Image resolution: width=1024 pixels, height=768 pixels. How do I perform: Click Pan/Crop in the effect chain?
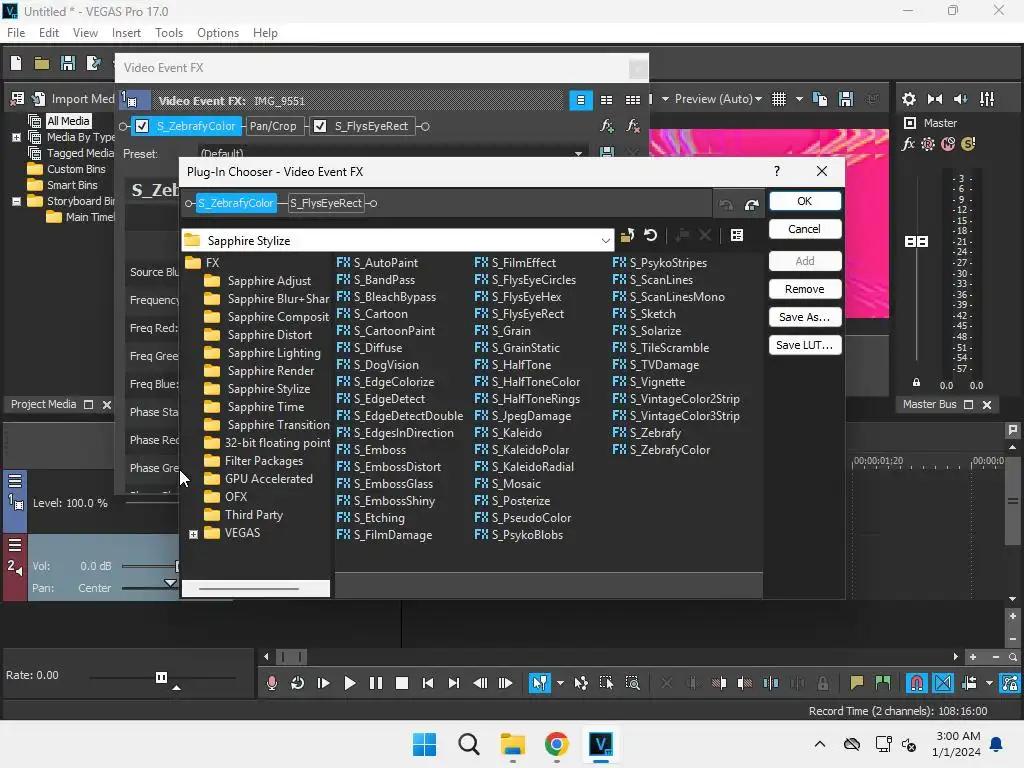pyautogui.click(x=273, y=126)
